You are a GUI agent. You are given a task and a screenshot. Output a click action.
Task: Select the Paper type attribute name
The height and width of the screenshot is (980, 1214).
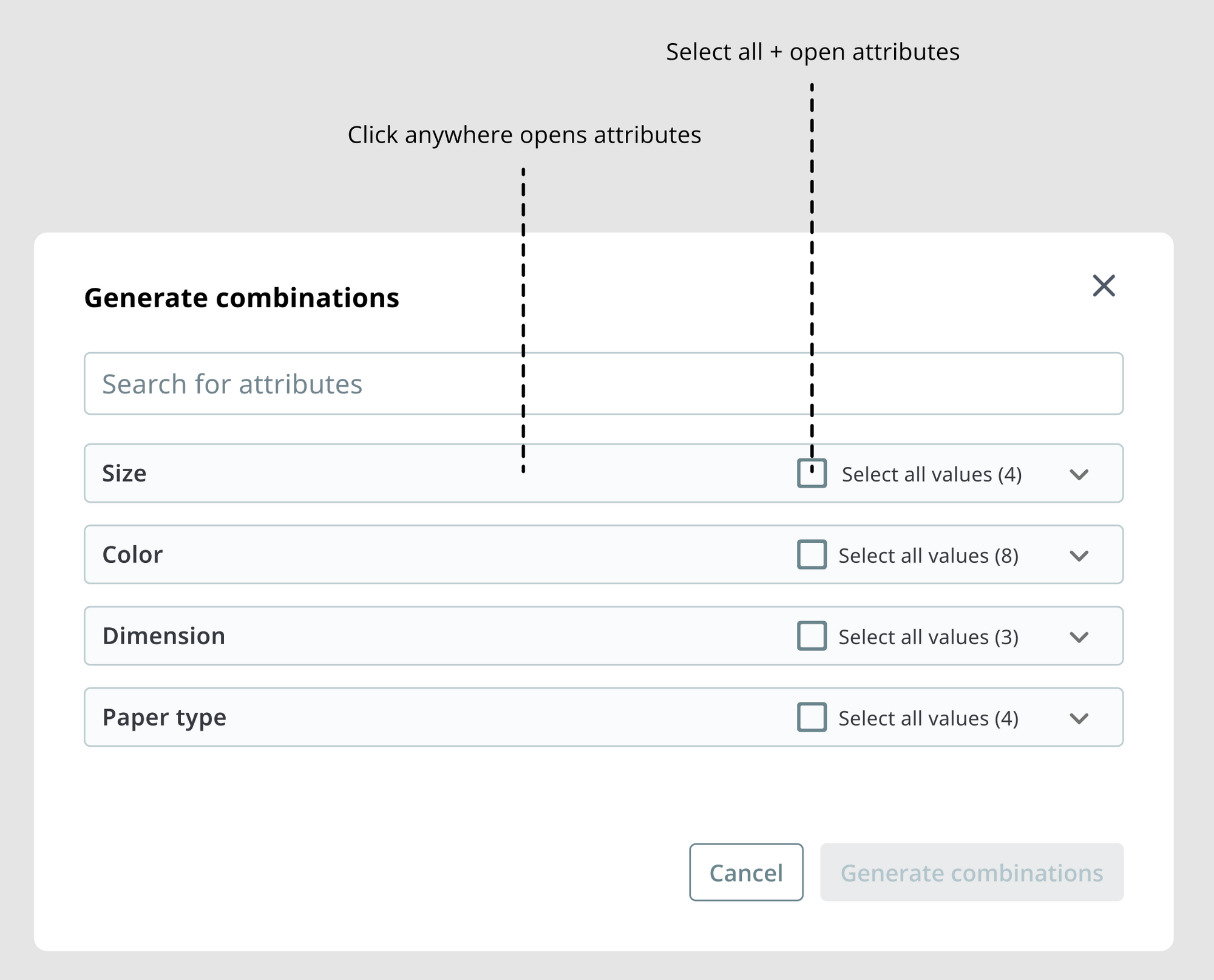click(164, 718)
